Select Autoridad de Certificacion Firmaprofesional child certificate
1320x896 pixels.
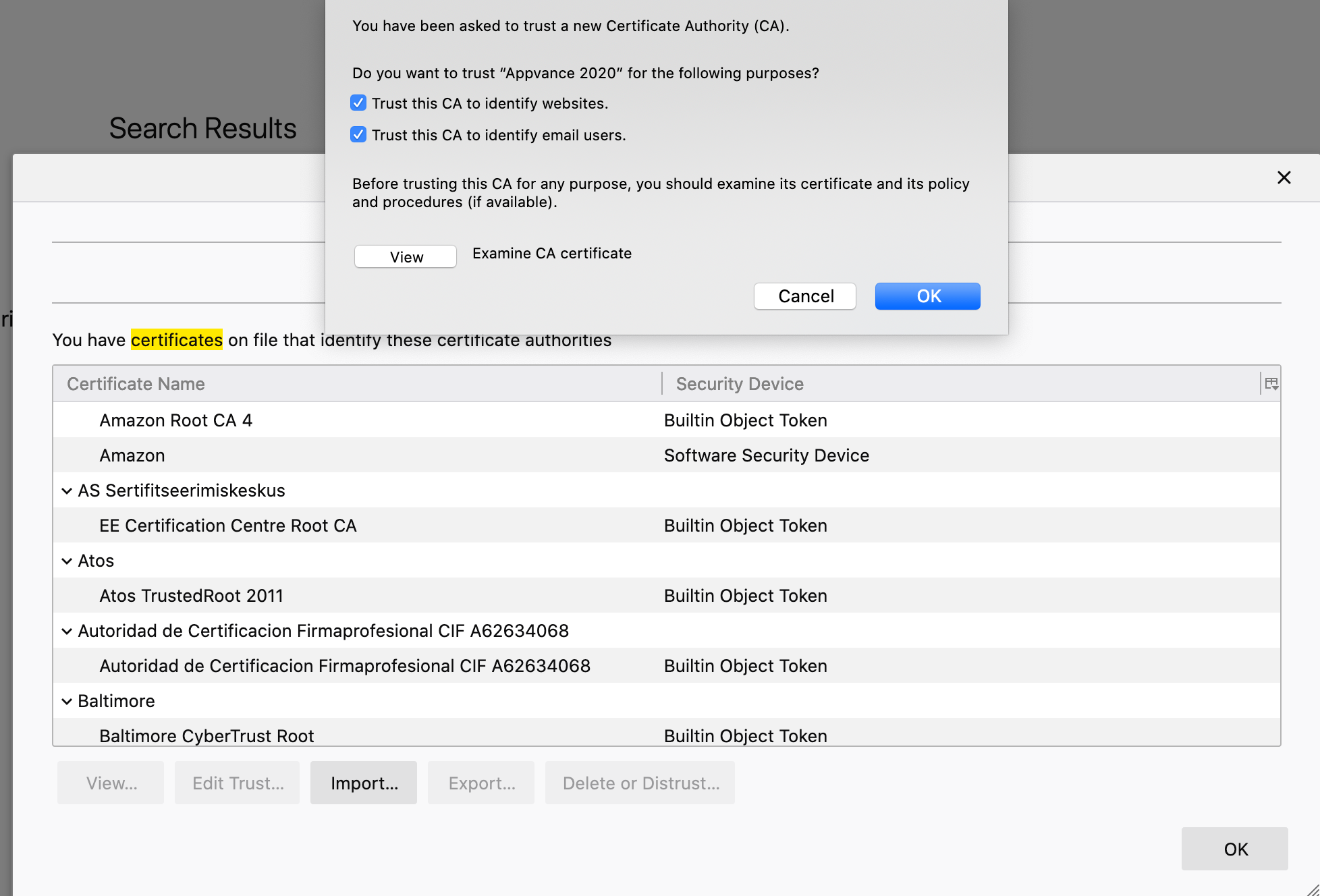point(667,665)
